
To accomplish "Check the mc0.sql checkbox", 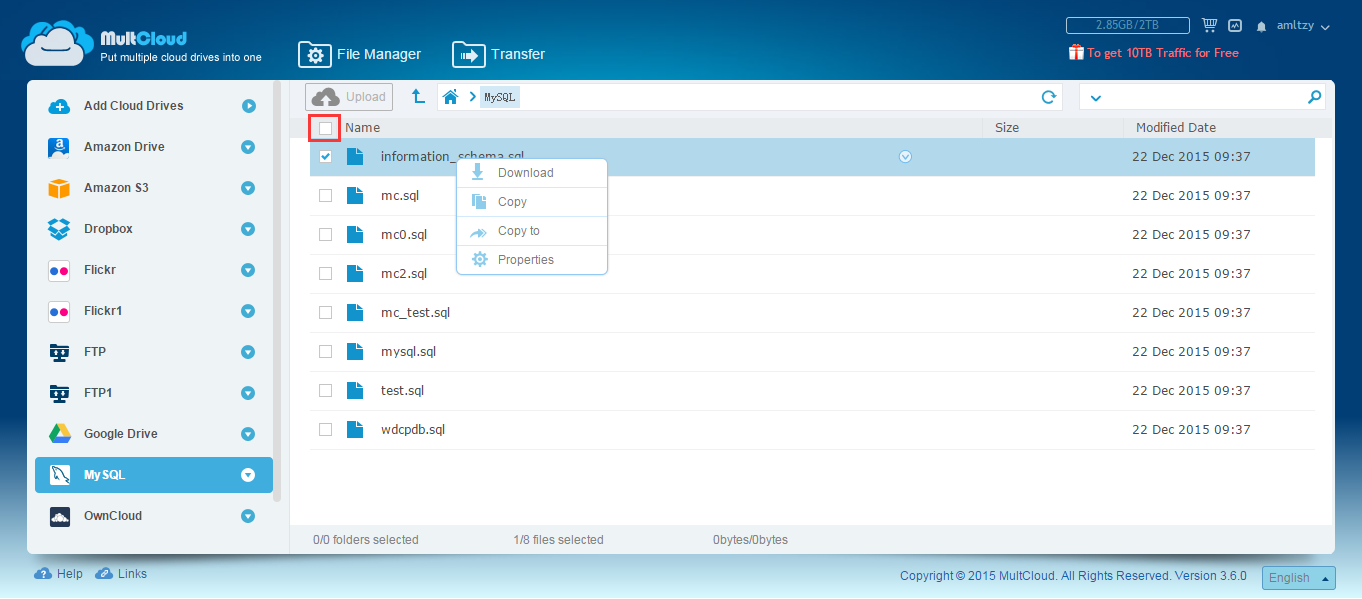I will point(325,235).
